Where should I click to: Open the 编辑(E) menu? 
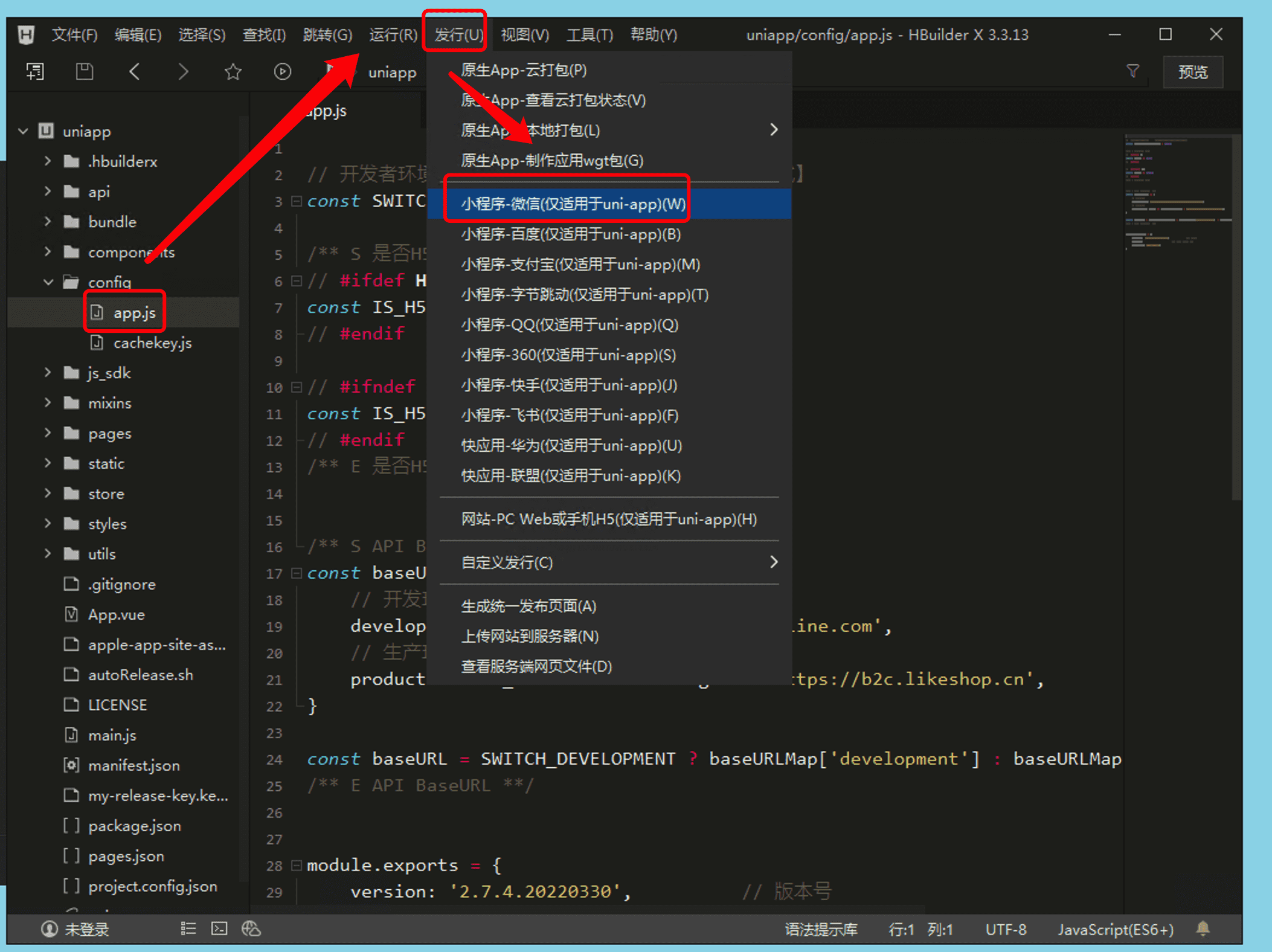[x=138, y=34]
